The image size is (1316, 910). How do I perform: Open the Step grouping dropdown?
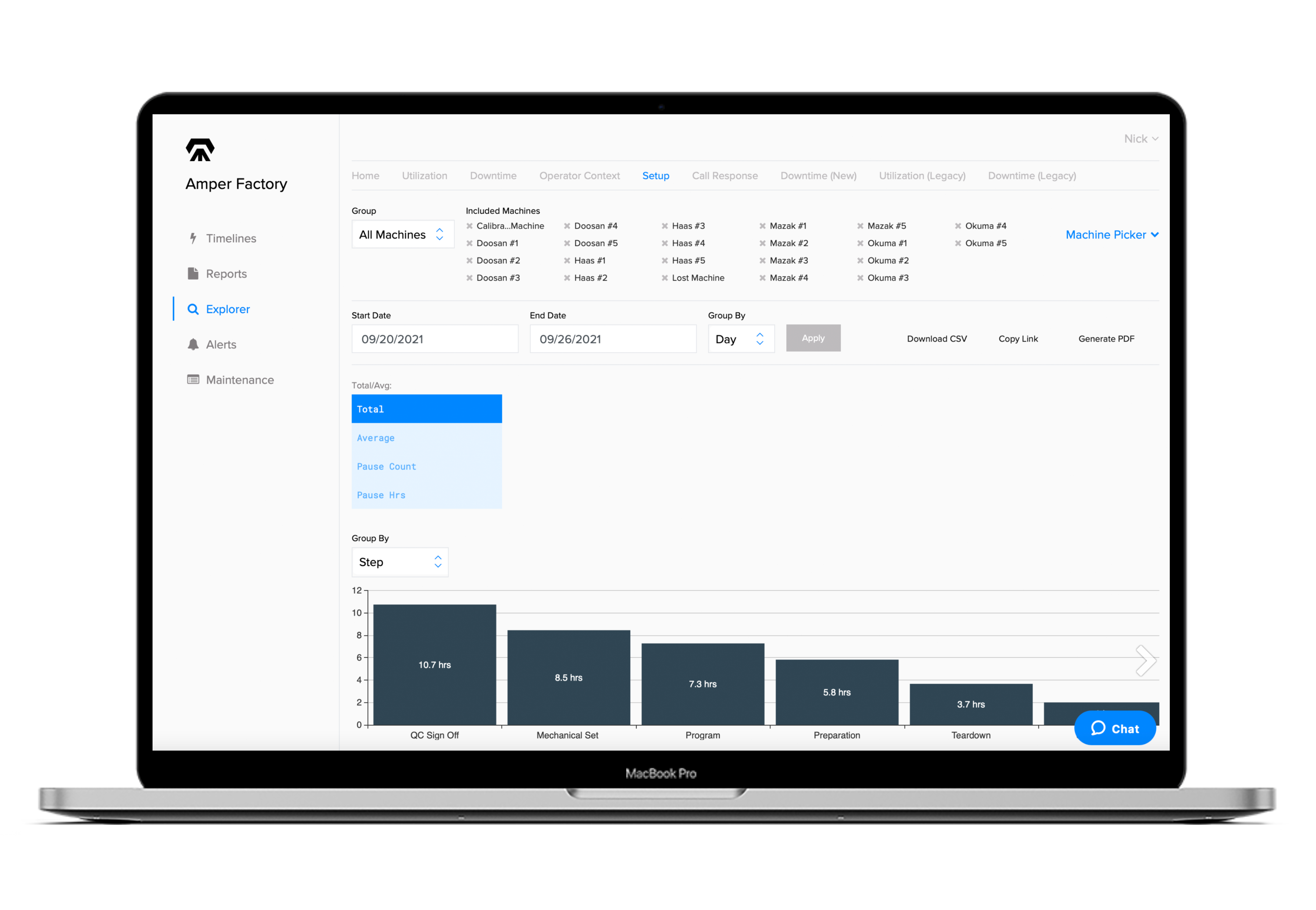click(x=399, y=562)
